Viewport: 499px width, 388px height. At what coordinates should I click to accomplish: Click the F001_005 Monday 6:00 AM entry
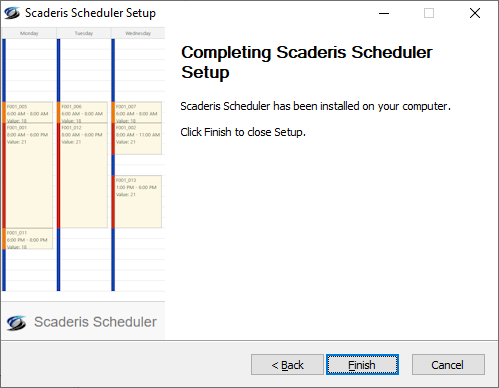click(29, 113)
